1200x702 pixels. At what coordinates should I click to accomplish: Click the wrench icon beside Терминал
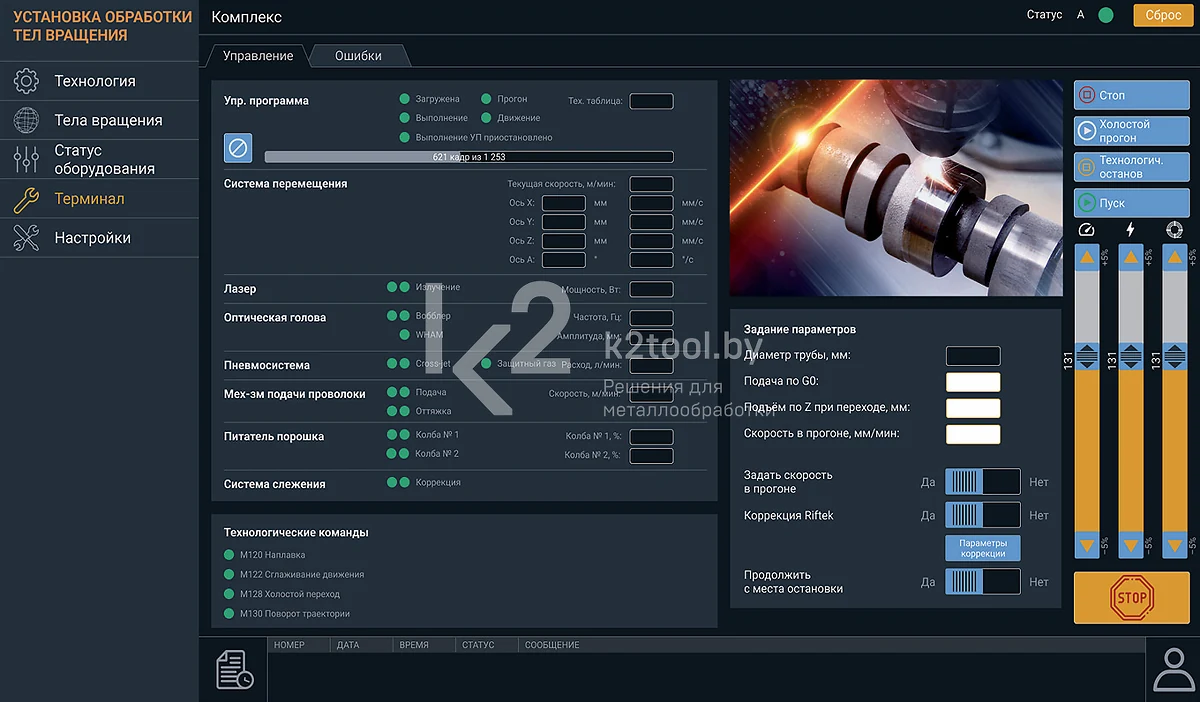click(26, 199)
